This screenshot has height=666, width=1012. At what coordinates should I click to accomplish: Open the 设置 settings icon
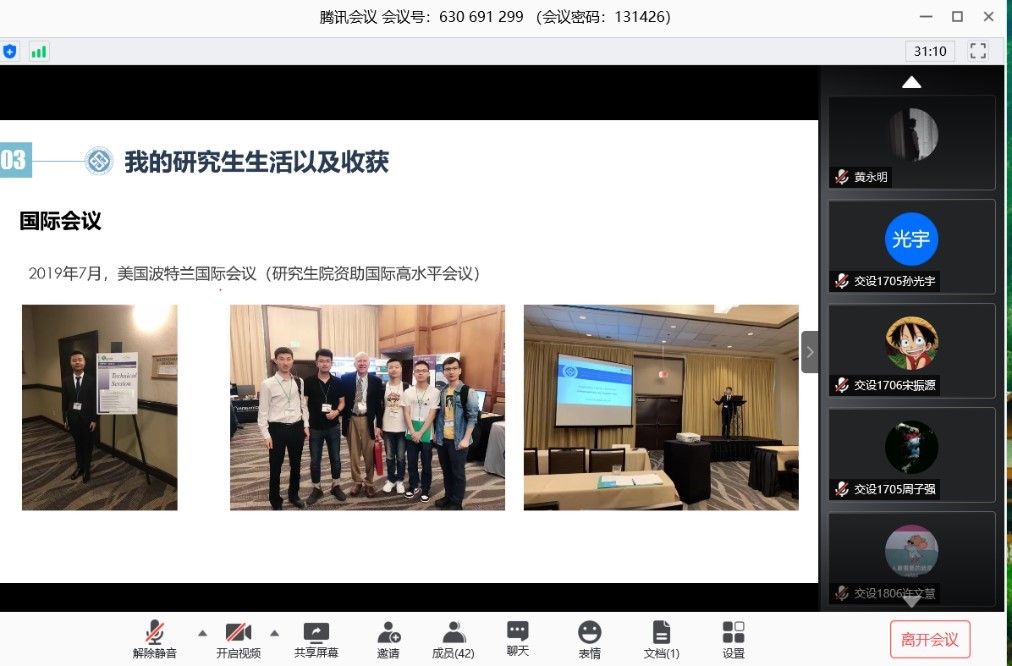(733, 640)
